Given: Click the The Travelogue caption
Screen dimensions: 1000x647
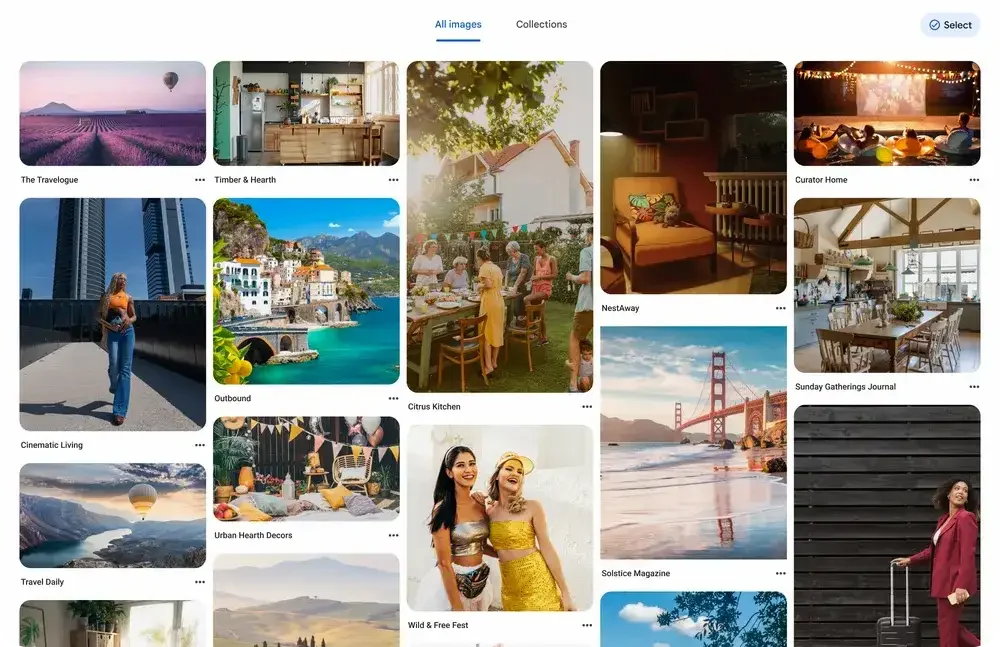Looking at the screenshot, I should [49, 180].
